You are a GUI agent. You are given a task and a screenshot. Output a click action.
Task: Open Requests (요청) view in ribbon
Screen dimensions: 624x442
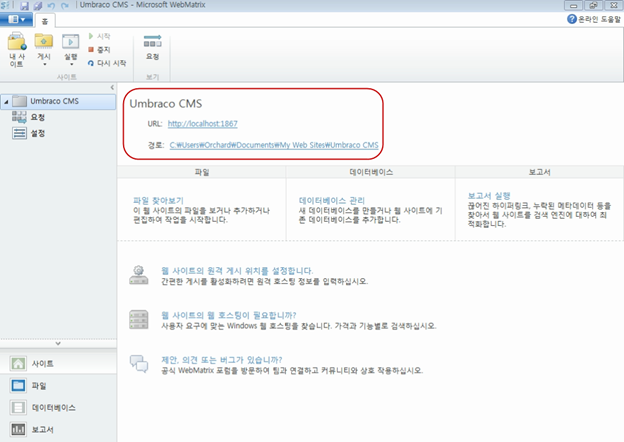tap(152, 47)
